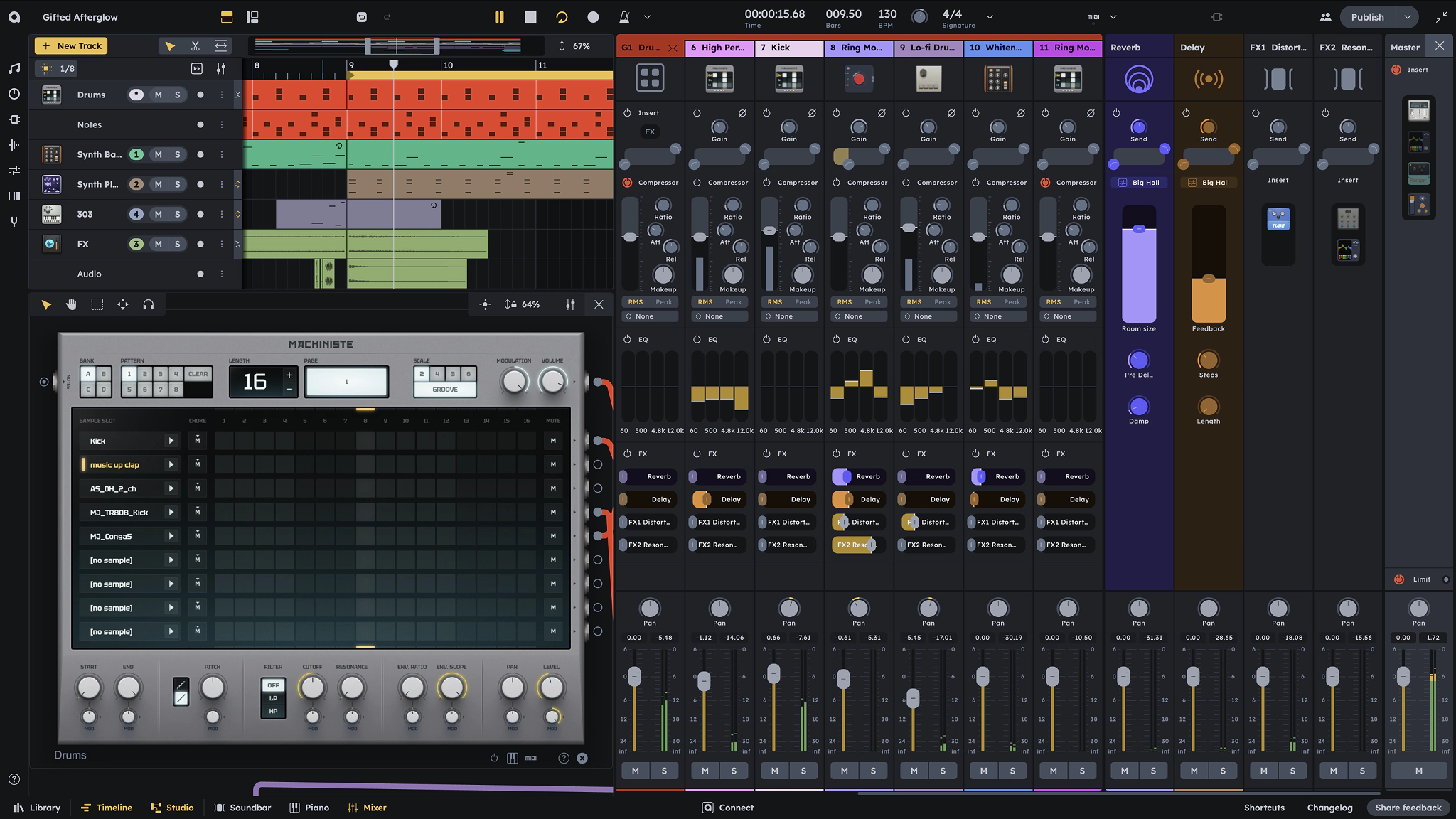1456x819 pixels.
Task: Open the Soundbar tab
Action: (242, 808)
